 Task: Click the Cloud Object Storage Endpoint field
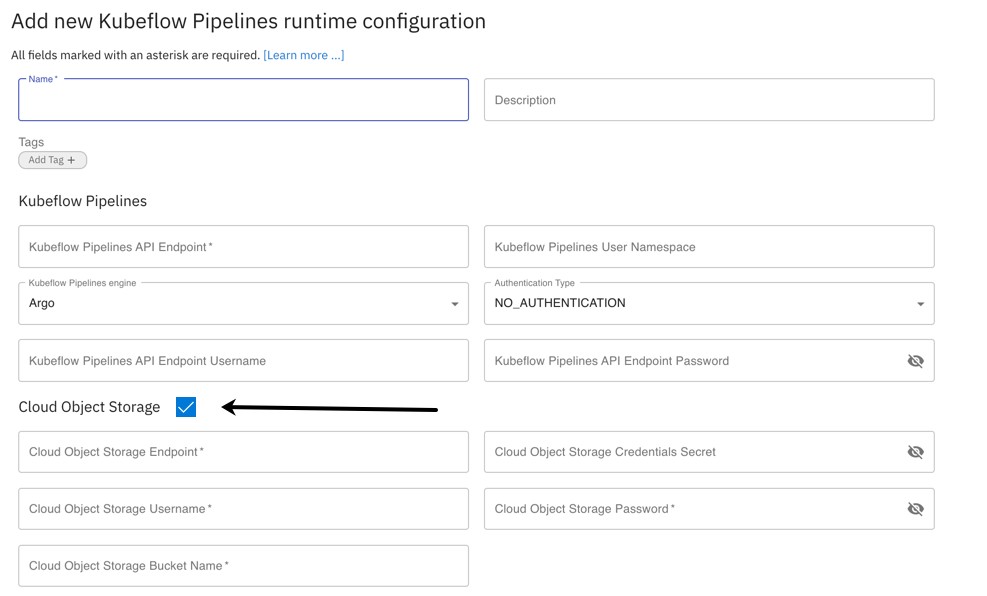point(243,452)
